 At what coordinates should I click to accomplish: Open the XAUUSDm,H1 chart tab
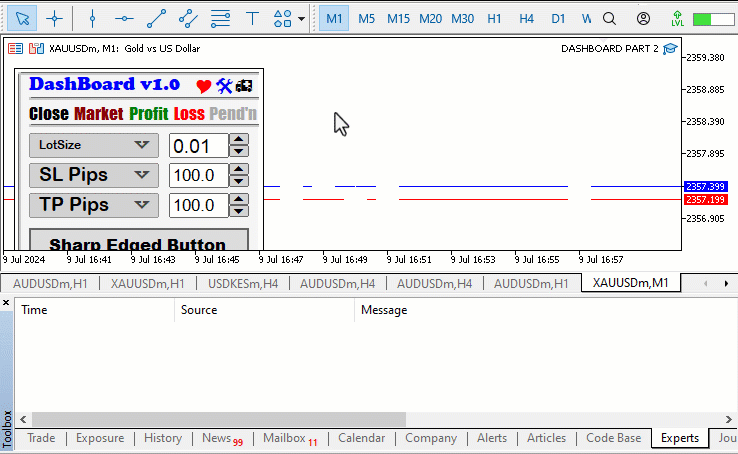click(x=147, y=284)
